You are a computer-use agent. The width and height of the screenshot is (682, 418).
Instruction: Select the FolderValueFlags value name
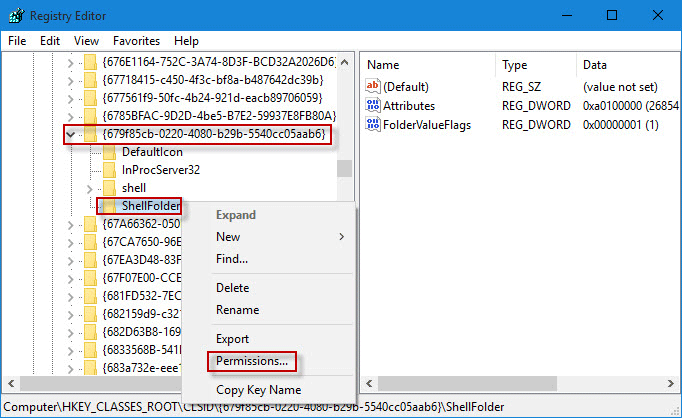pyautogui.click(x=427, y=125)
